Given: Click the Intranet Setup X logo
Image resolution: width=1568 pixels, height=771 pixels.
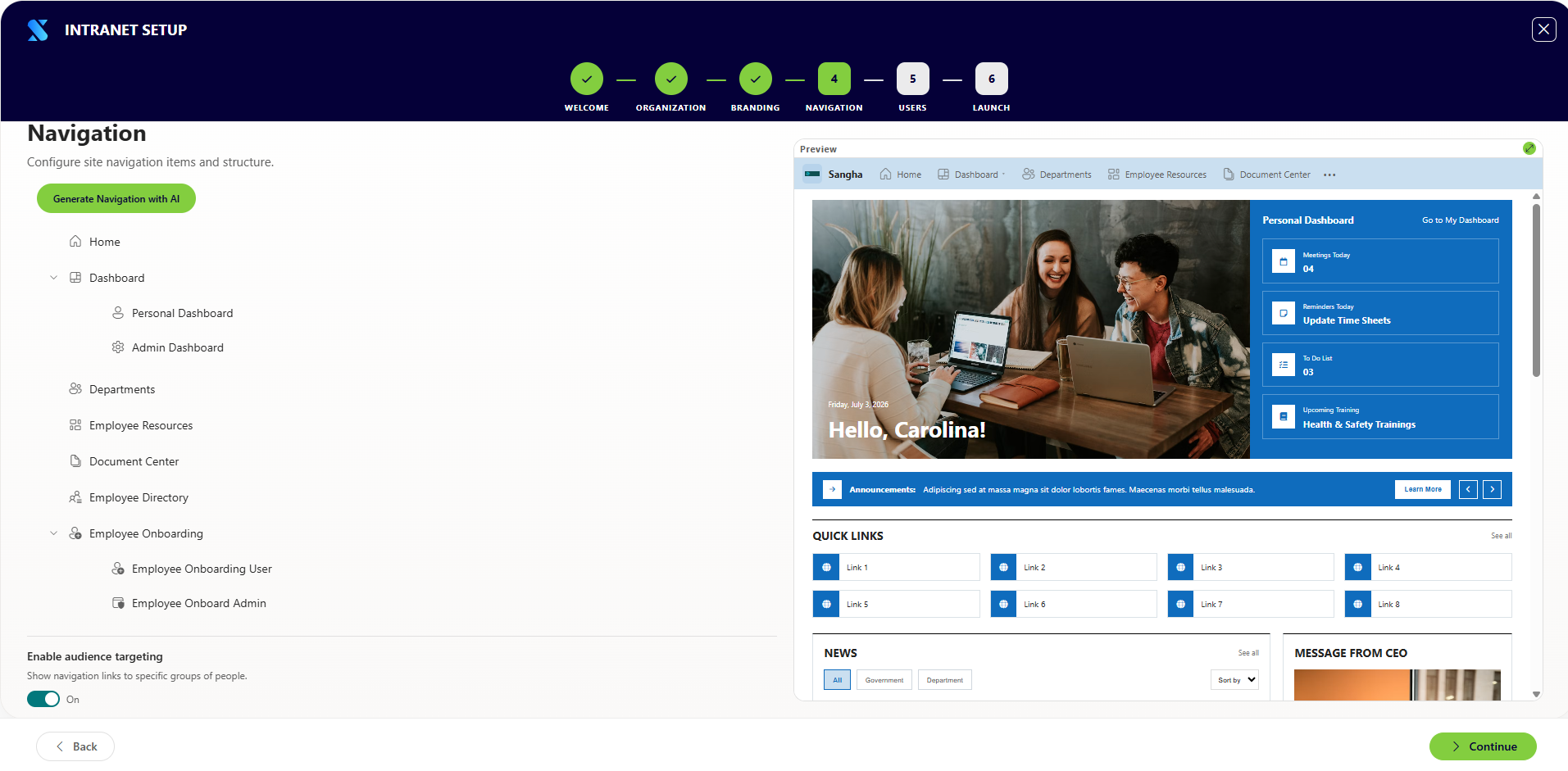Looking at the screenshot, I should tap(38, 30).
